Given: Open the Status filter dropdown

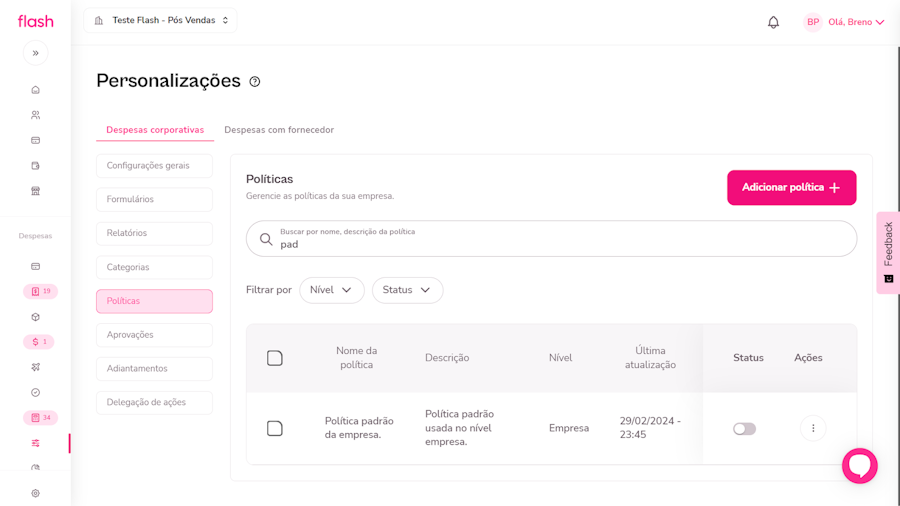Looking at the screenshot, I should 407,290.
